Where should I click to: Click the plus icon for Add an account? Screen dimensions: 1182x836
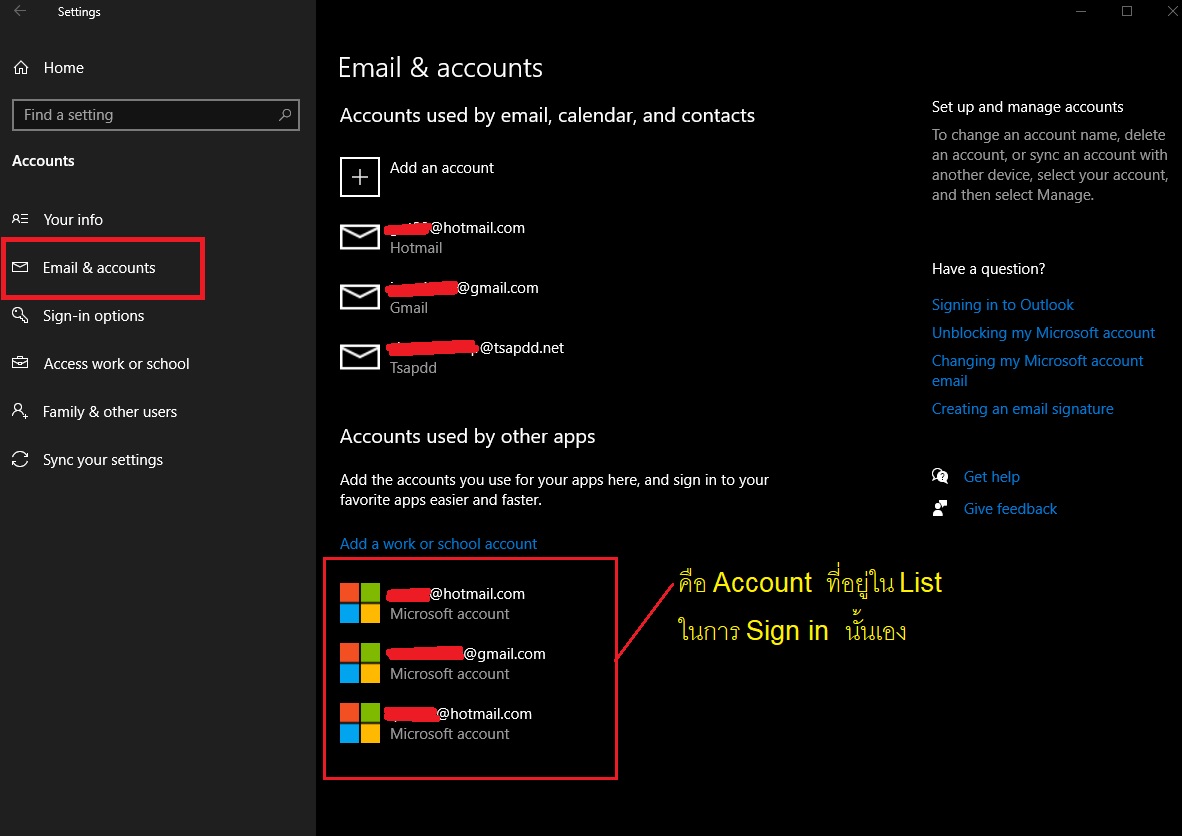pos(360,177)
